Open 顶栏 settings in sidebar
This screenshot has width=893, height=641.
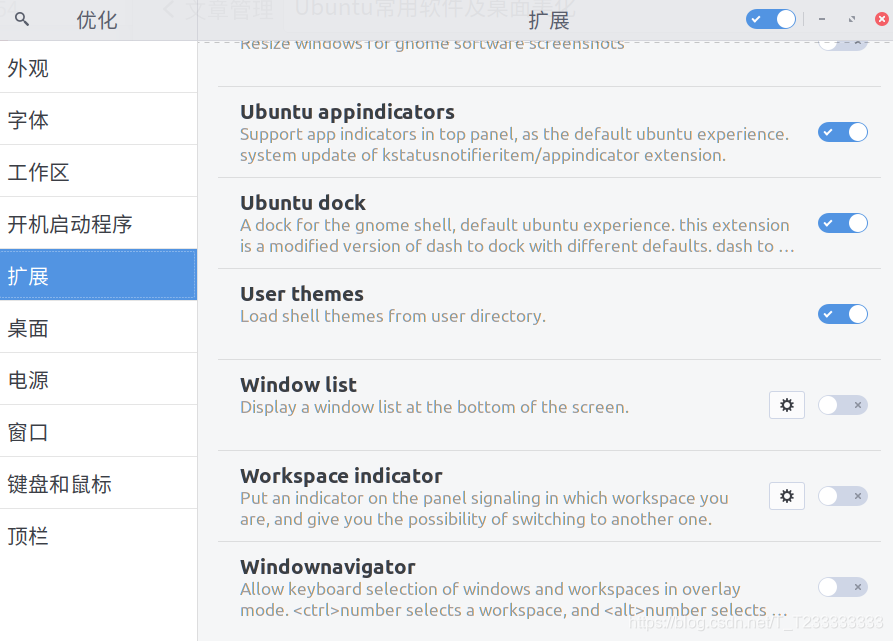click(99, 535)
